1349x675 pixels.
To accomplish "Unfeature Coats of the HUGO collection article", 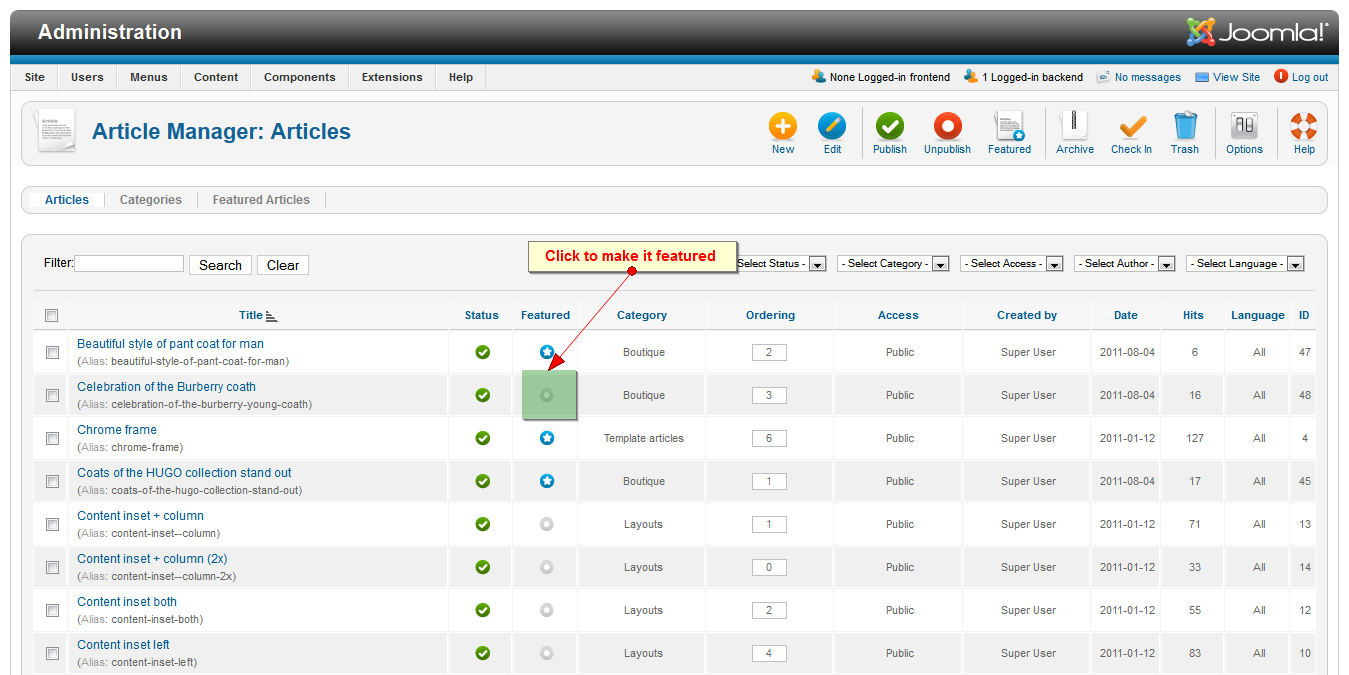I will (546, 481).
